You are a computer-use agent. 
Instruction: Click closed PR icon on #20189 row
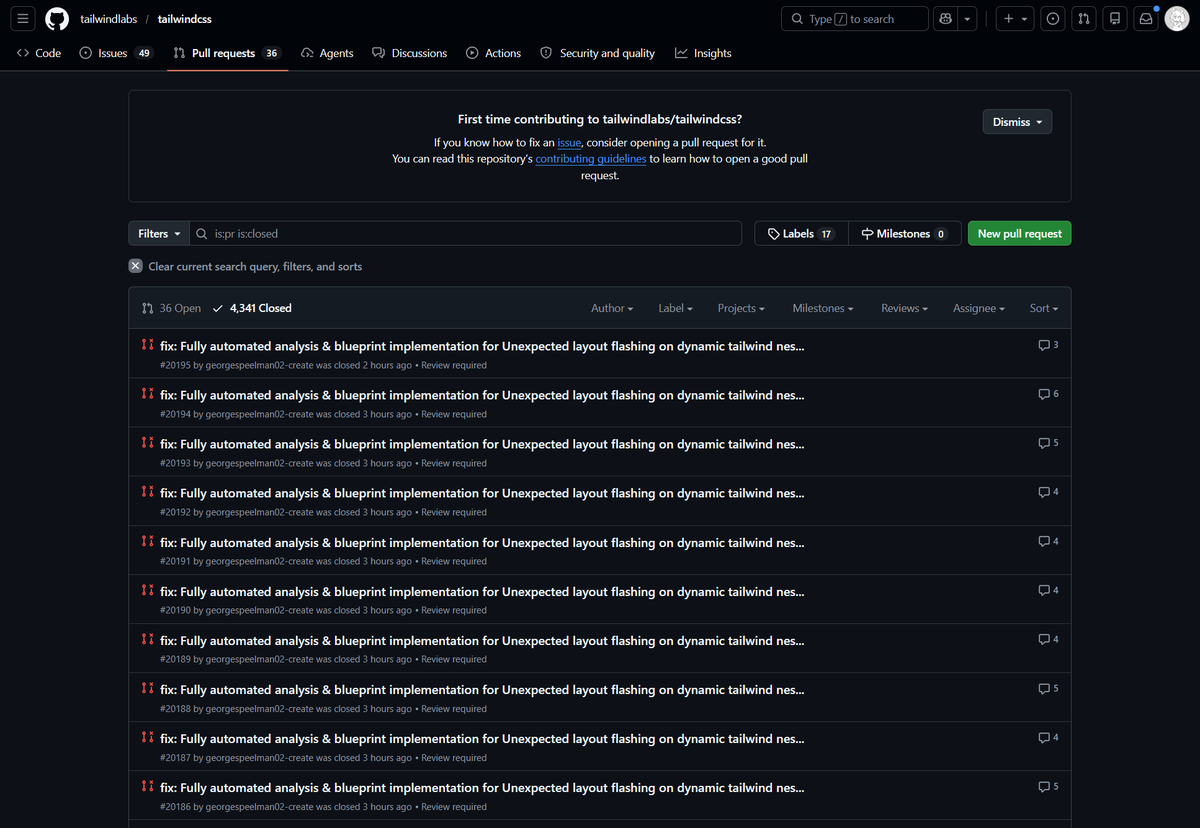point(148,639)
